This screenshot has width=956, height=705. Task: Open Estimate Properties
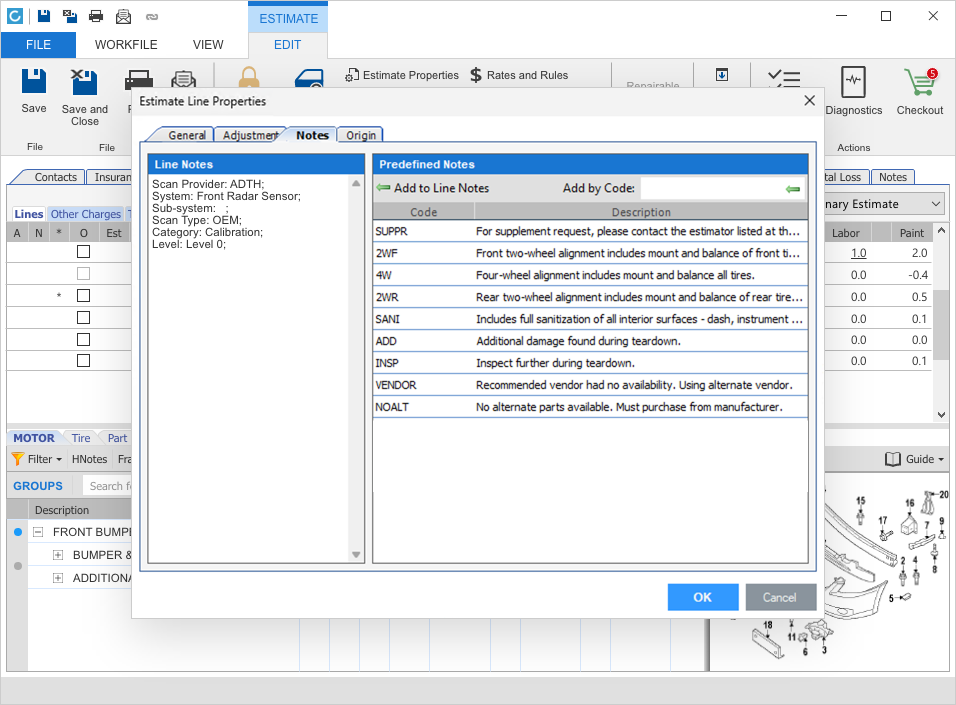(x=402, y=75)
